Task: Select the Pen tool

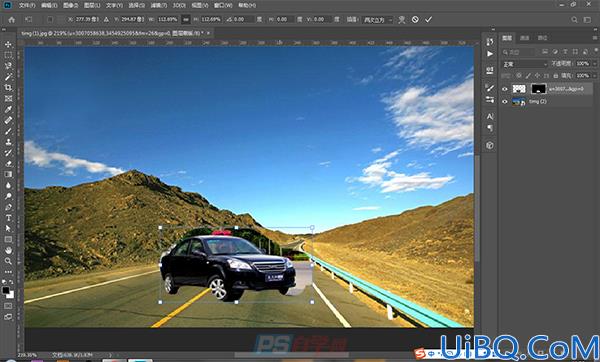Action: click(8, 207)
